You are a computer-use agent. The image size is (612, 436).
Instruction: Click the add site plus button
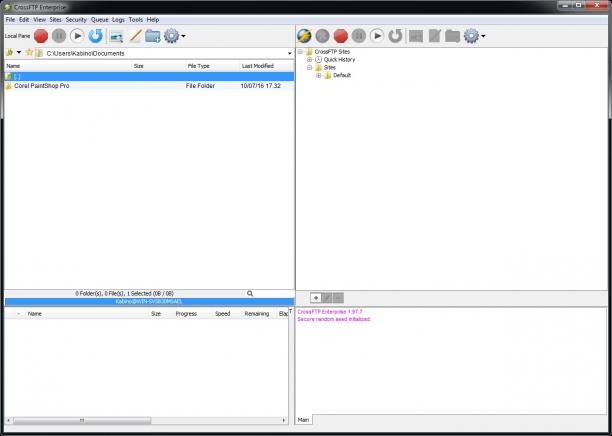click(x=316, y=298)
